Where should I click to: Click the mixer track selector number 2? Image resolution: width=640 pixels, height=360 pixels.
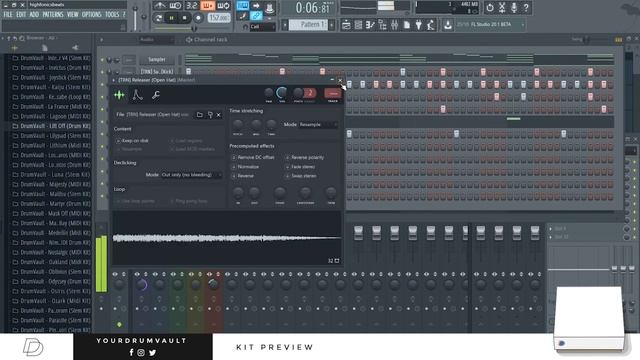point(310,93)
